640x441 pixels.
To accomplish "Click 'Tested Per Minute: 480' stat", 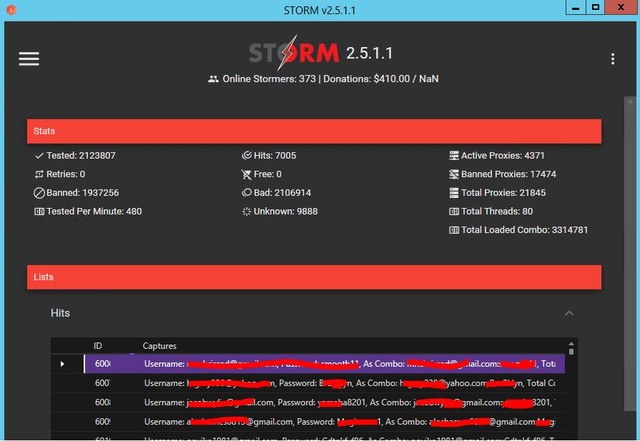I will click(94, 212).
